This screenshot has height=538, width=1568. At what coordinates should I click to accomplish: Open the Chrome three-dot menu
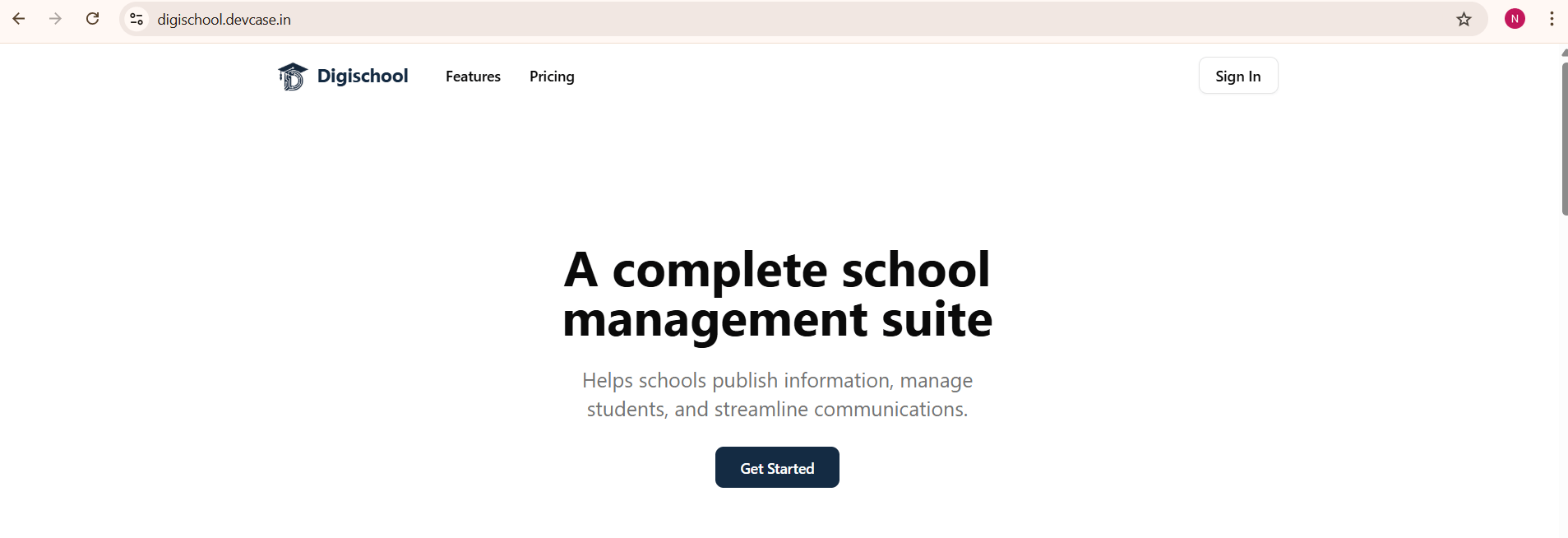(x=1552, y=19)
